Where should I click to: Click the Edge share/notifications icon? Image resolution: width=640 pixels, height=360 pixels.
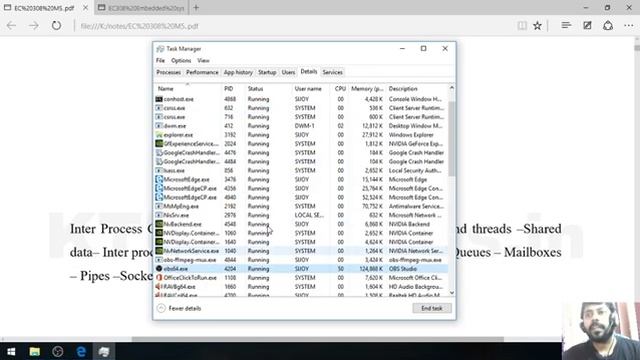pos(608,26)
